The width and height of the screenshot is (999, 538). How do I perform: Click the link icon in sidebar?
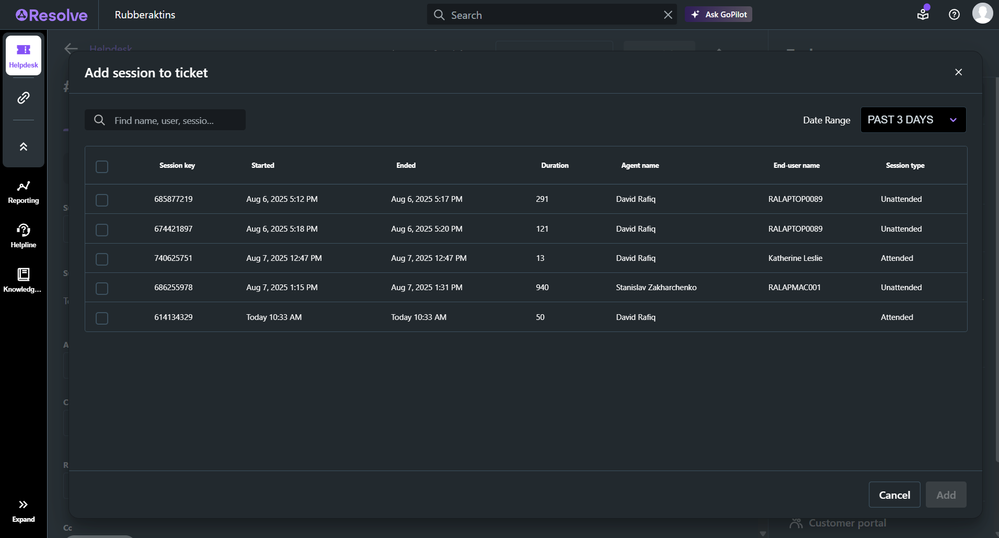(23, 98)
